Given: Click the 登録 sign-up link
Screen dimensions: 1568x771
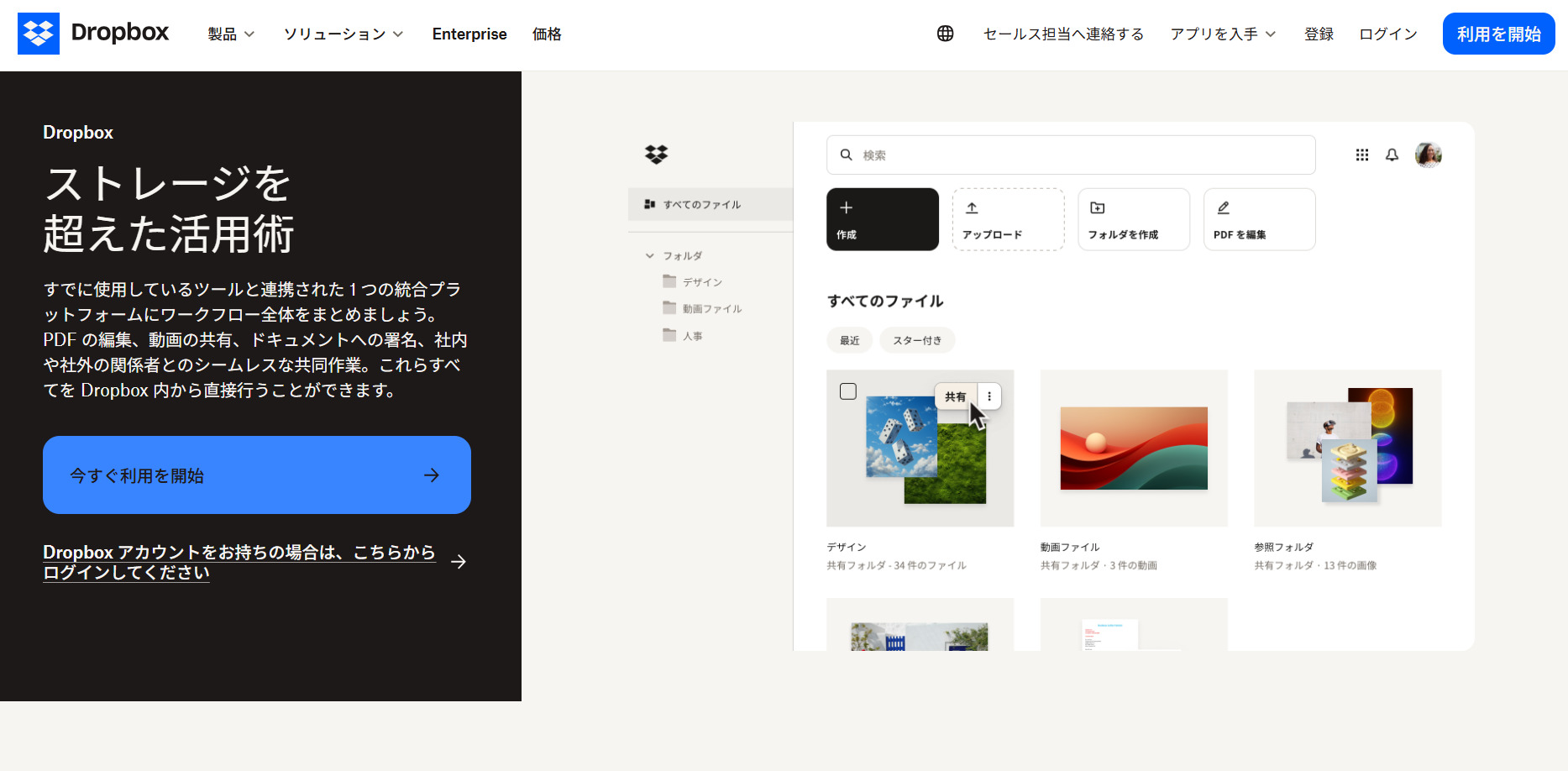Looking at the screenshot, I should (1319, 34).
